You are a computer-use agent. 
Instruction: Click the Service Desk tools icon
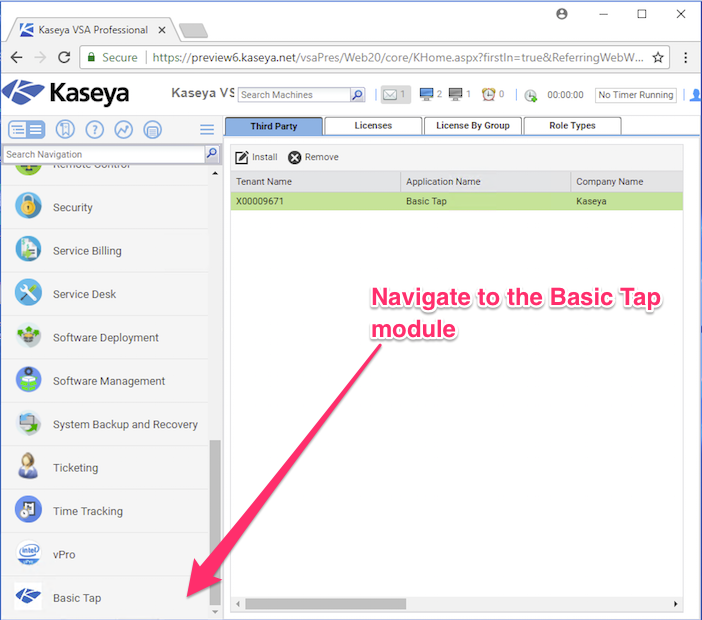[28, 292]
